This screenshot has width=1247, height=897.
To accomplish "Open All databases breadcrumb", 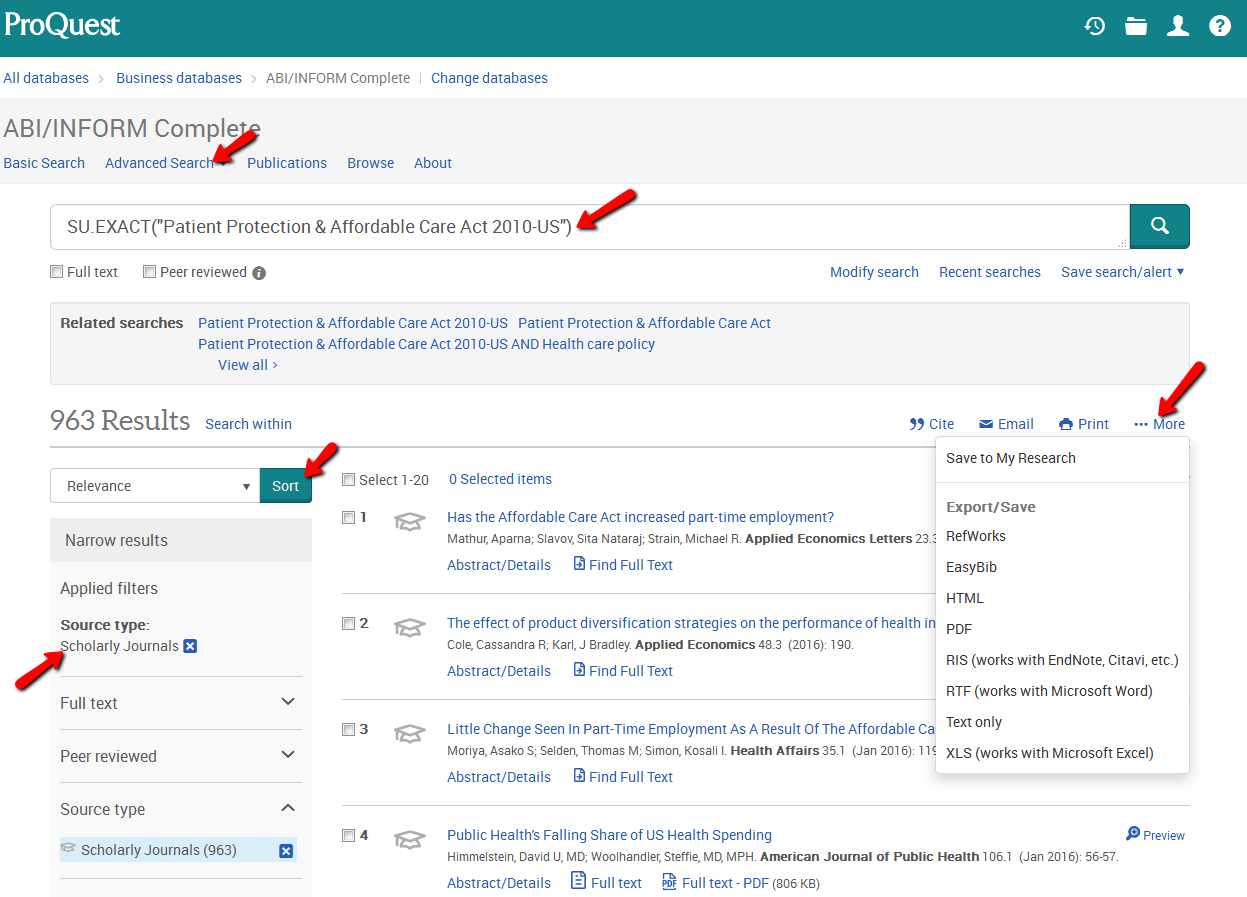I will point(46,78).
